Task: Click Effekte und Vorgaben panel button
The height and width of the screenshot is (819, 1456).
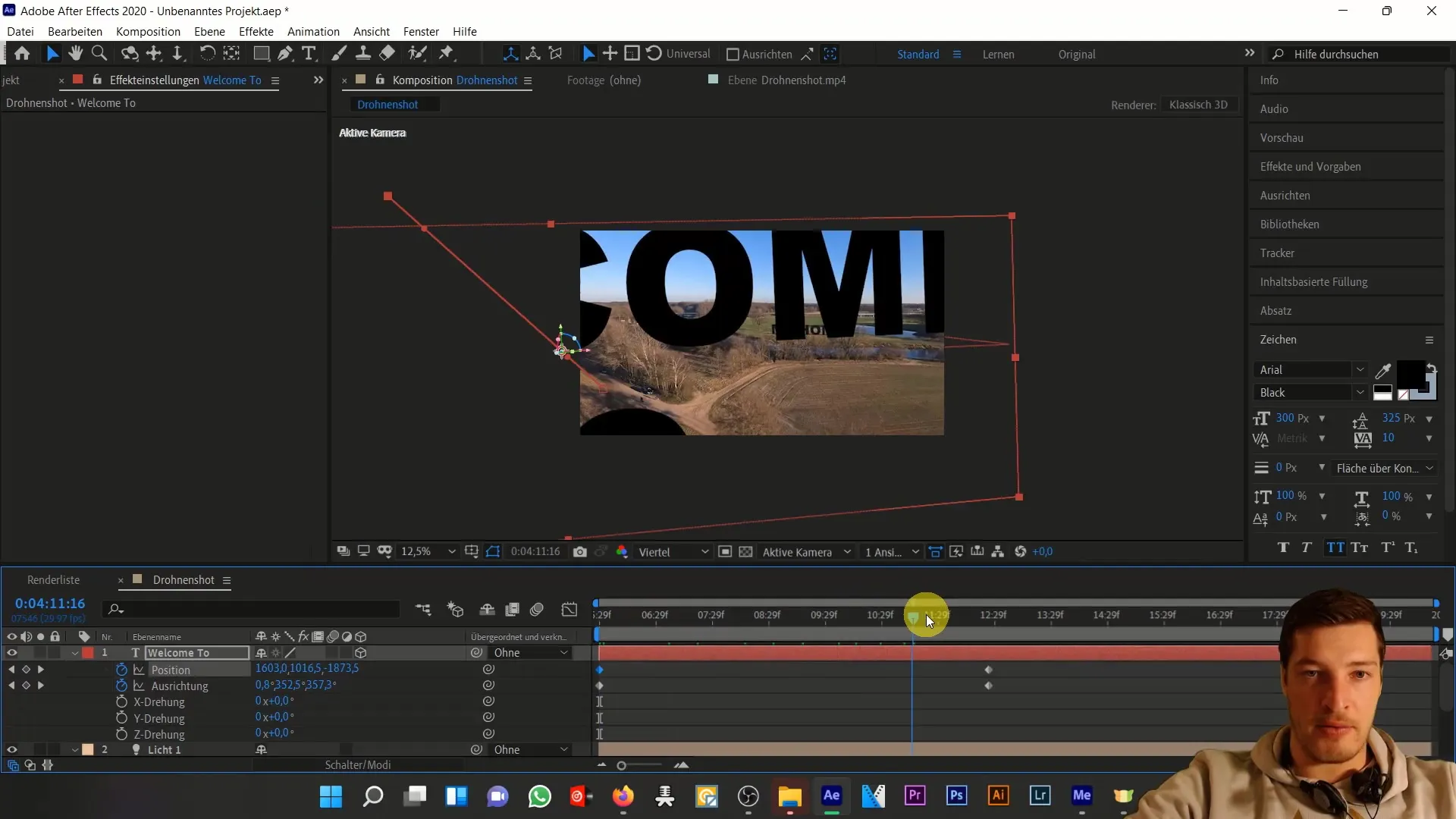Action: pyautogui.click(x=1311, y=166)
